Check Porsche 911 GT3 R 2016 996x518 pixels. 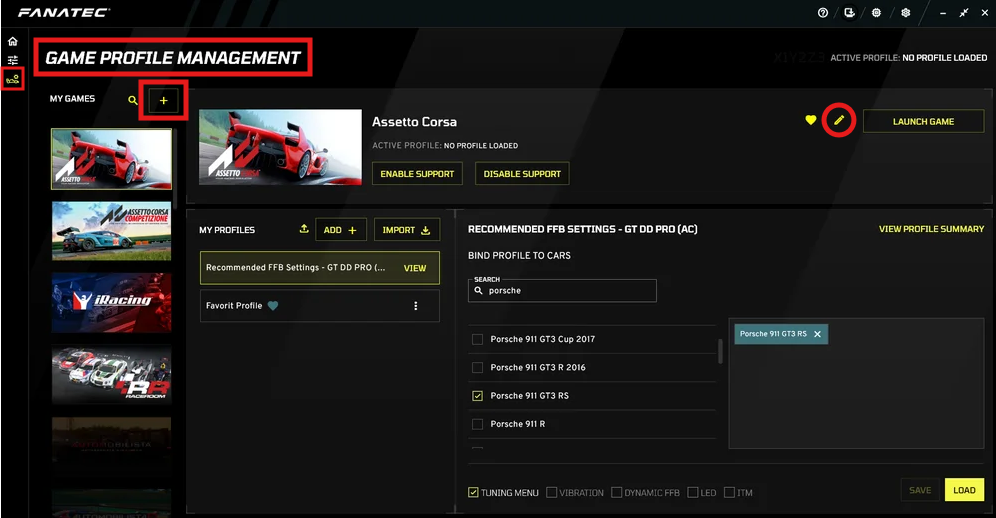[x=478, y=367]
